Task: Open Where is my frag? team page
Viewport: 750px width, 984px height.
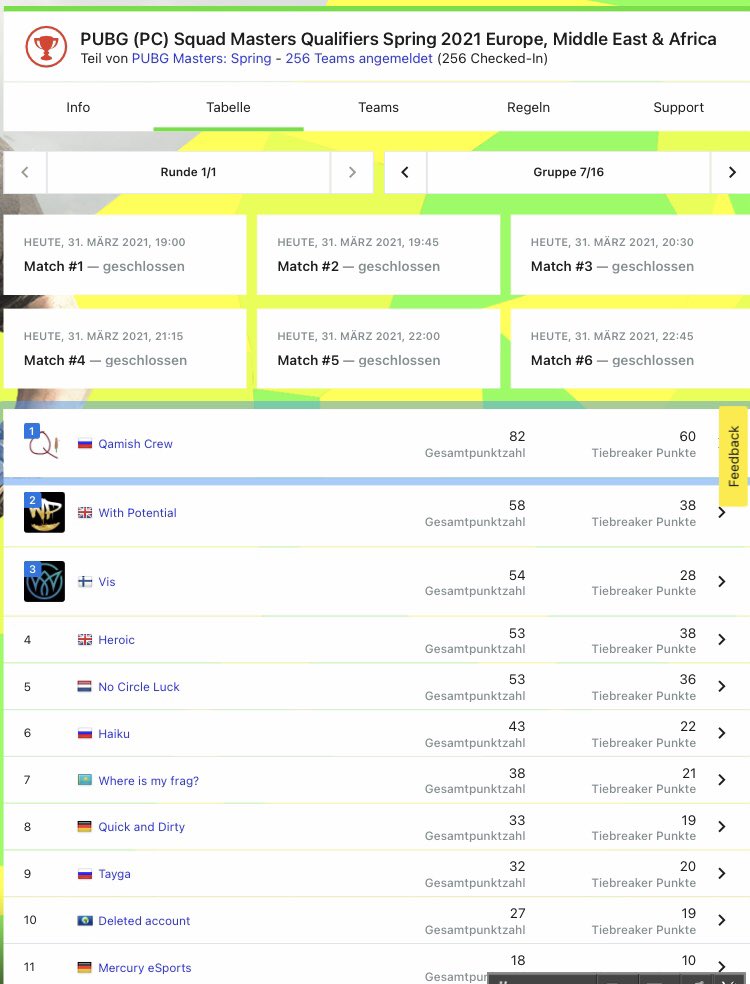Action: coord(149,781)
